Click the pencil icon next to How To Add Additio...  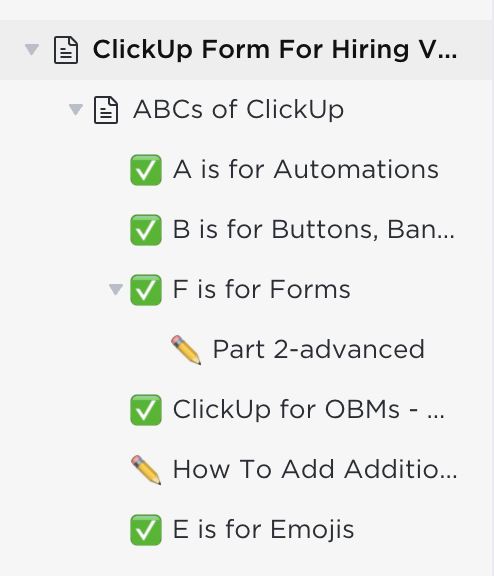(146, 470)
